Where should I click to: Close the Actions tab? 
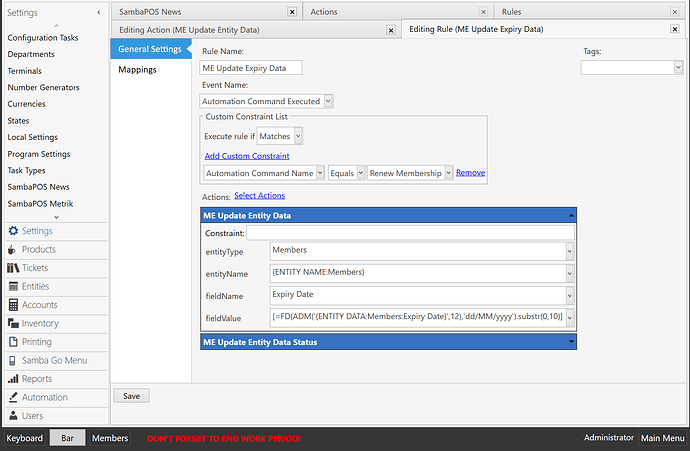click(483, 12)
